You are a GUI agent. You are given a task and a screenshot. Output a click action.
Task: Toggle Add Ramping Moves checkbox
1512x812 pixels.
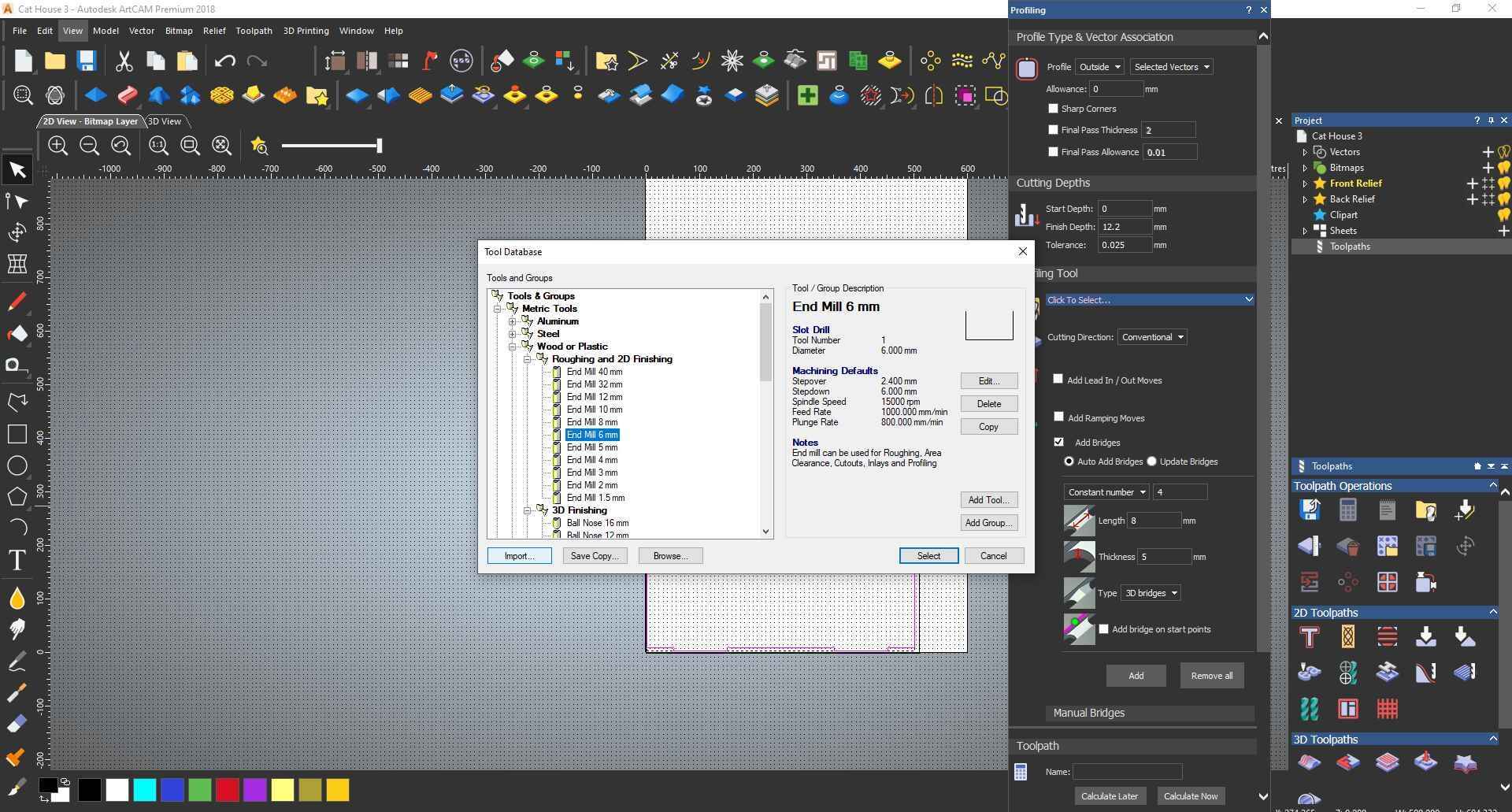coord(1058,417)
